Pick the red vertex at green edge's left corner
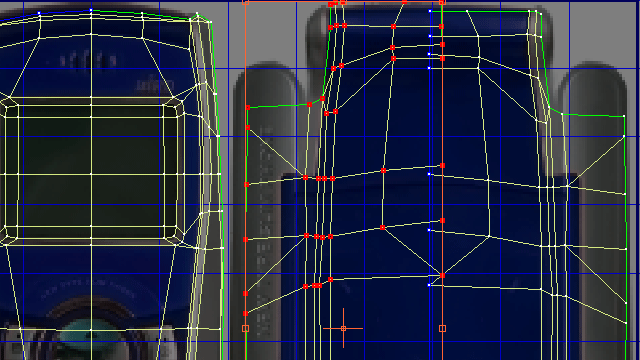Viewport: 640px width, 360px height. click(247, 108)
